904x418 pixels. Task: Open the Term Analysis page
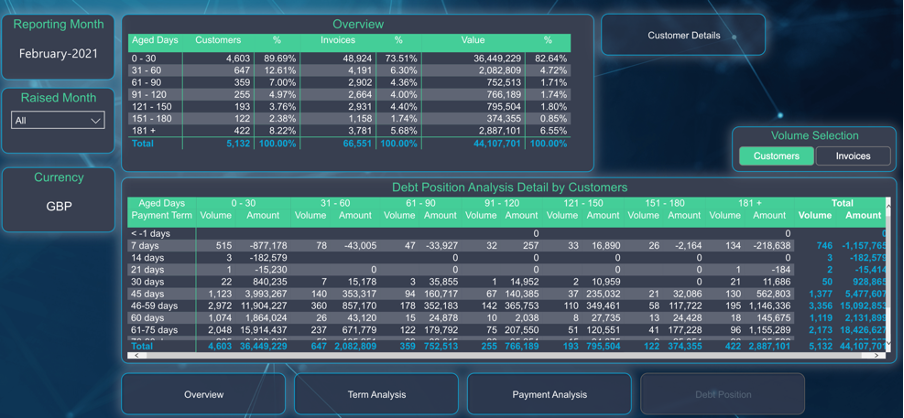click(x=376, y=394)
